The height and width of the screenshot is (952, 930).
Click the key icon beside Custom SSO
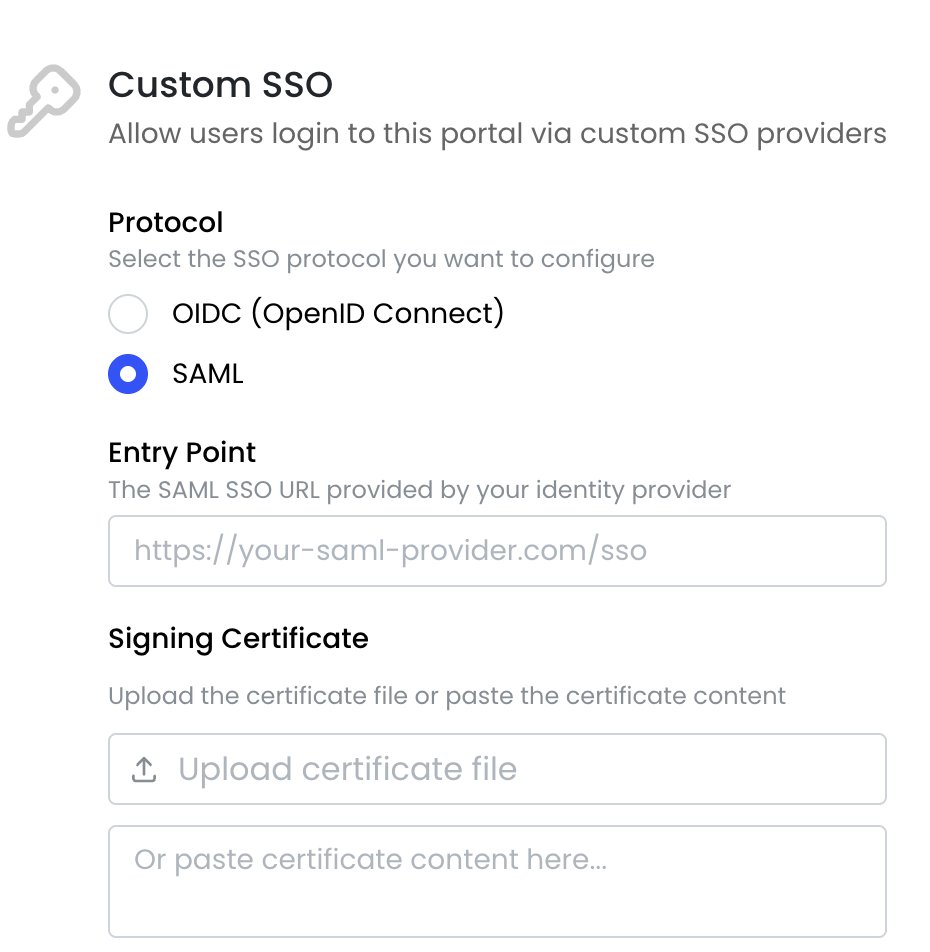[42, 100]
